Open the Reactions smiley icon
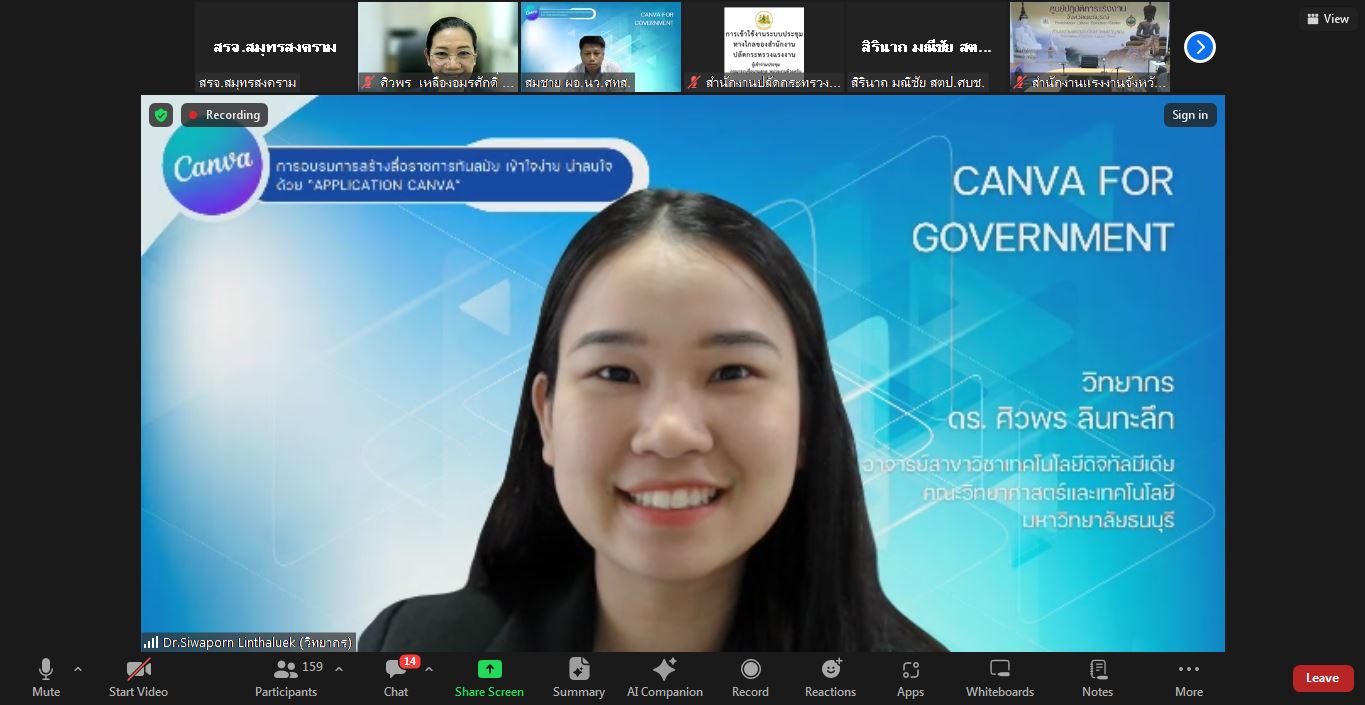1365x705 pixels. coord(831,669)
